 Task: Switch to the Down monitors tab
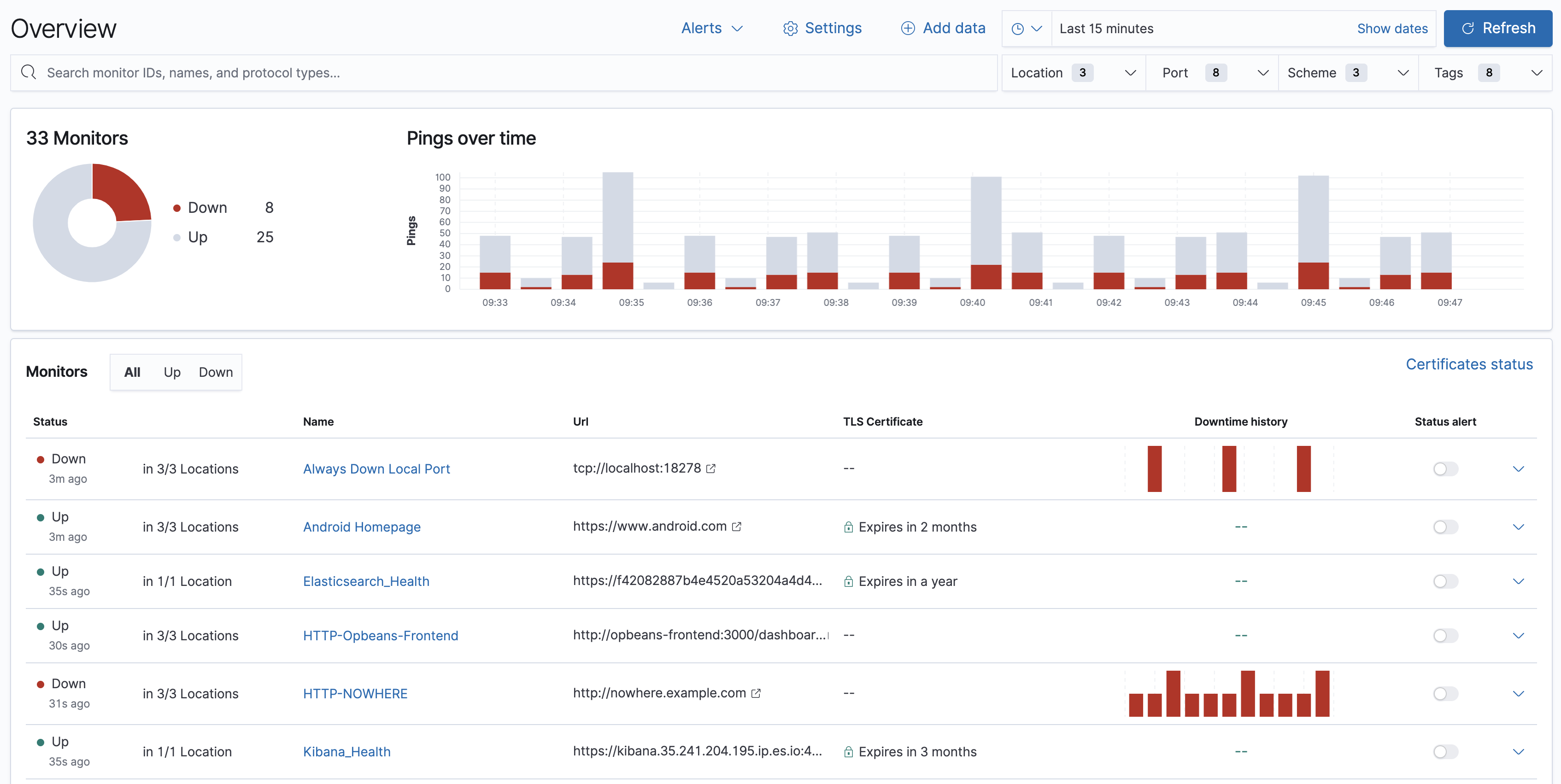point(215,372)
